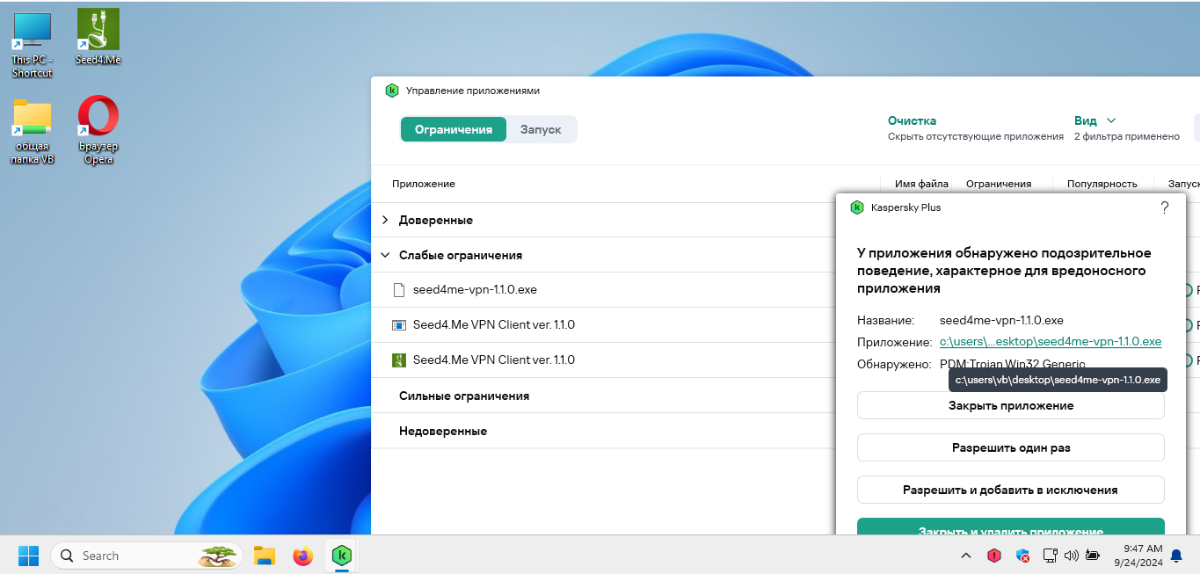Open help question mark in Kaspersky Plus popup
This screenshot has width=1200, height=574.
[1164, 208]
